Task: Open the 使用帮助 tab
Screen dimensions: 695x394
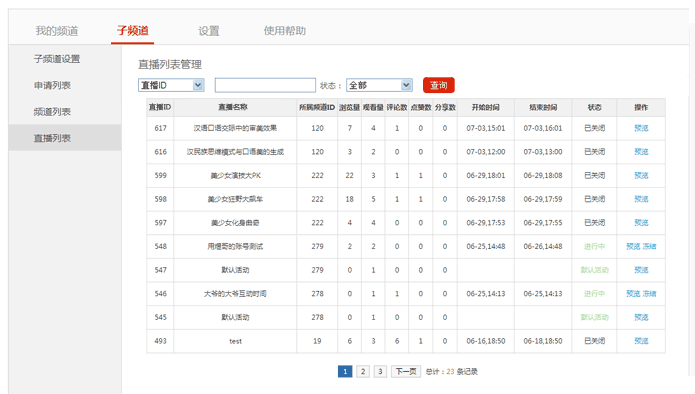Action: tap(285, 31)
